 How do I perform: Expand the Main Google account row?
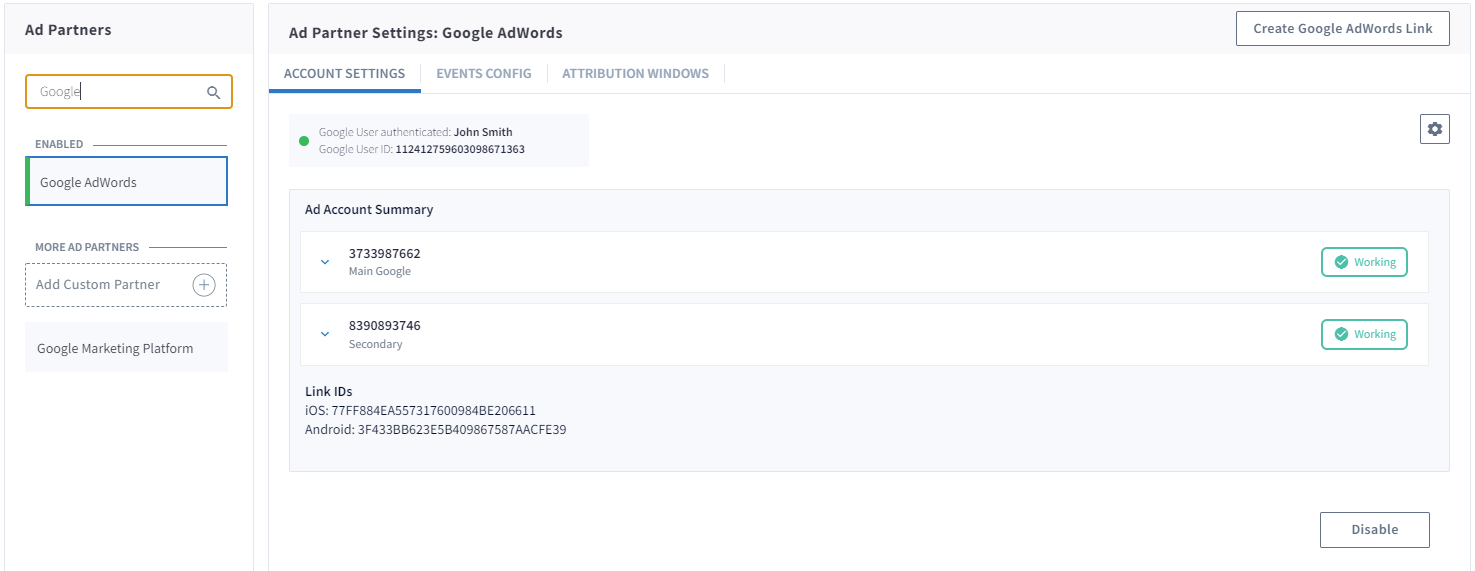[325, 262]
